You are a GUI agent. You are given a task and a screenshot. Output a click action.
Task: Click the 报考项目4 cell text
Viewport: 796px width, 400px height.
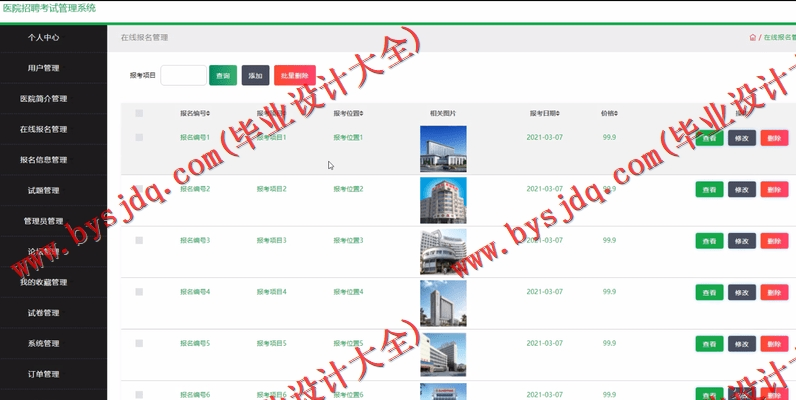[x=272, y=292]
